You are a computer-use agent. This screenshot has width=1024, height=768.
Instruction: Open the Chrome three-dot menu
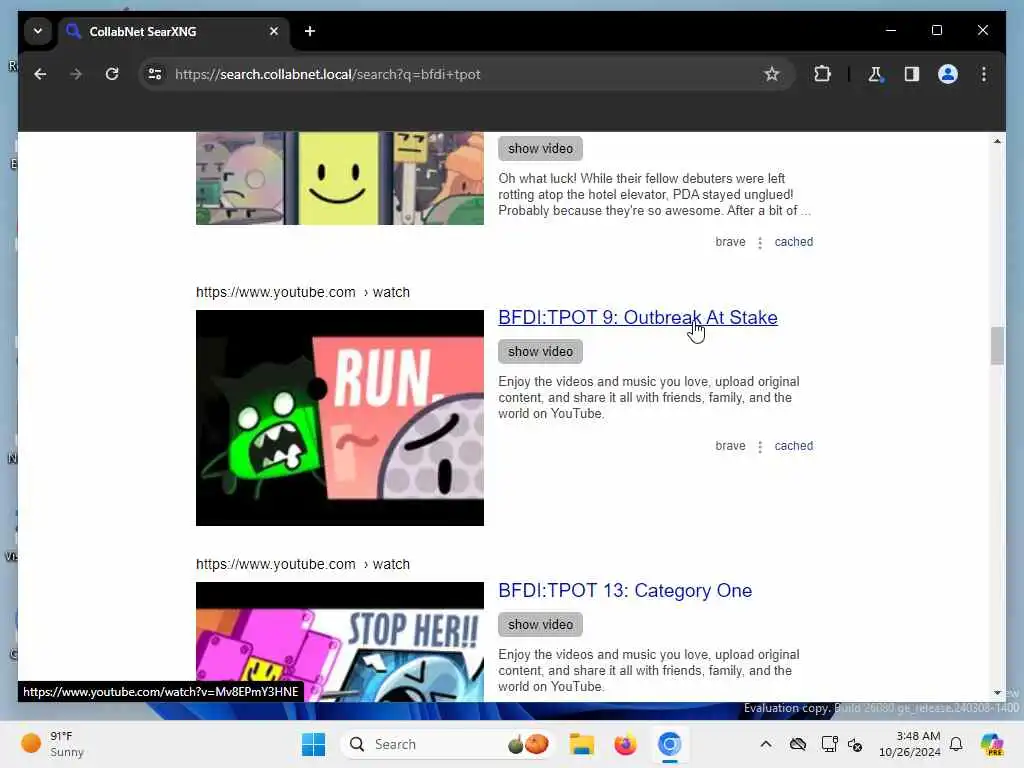pyautogui.click(x=984, y=74)
